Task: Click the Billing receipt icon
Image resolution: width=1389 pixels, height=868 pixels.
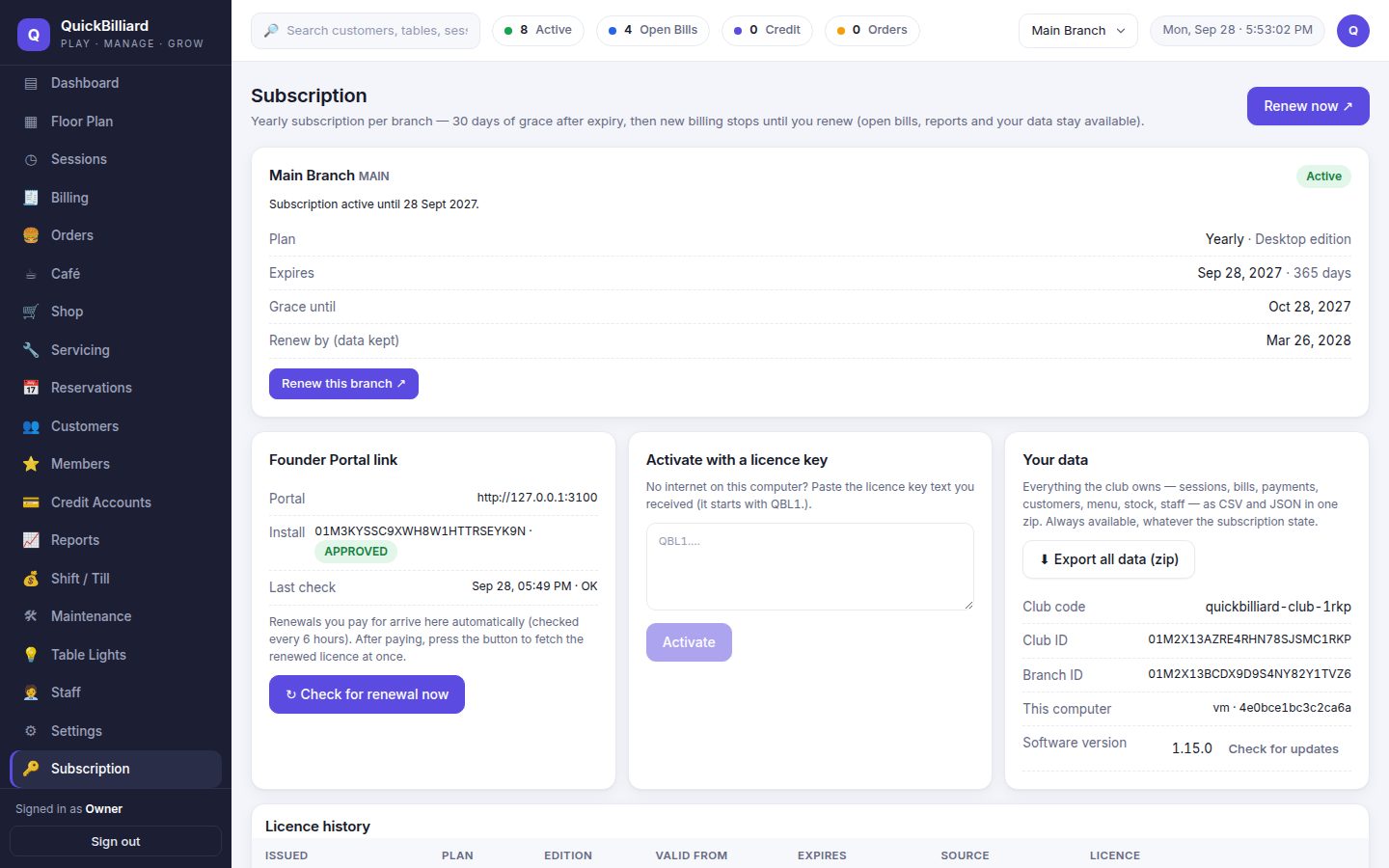Action: (31, 198)
